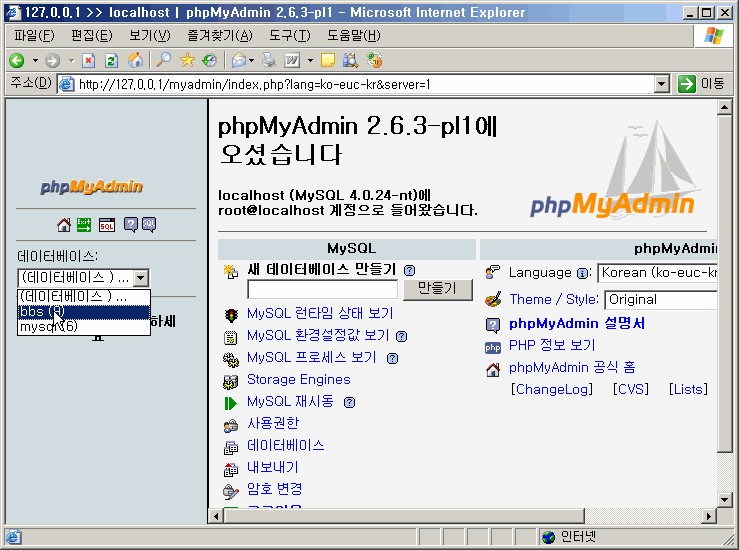The width and height of the screenshot is (739, 550).
Task: Click the green 이동 Go button
Action: coord(701,84)
